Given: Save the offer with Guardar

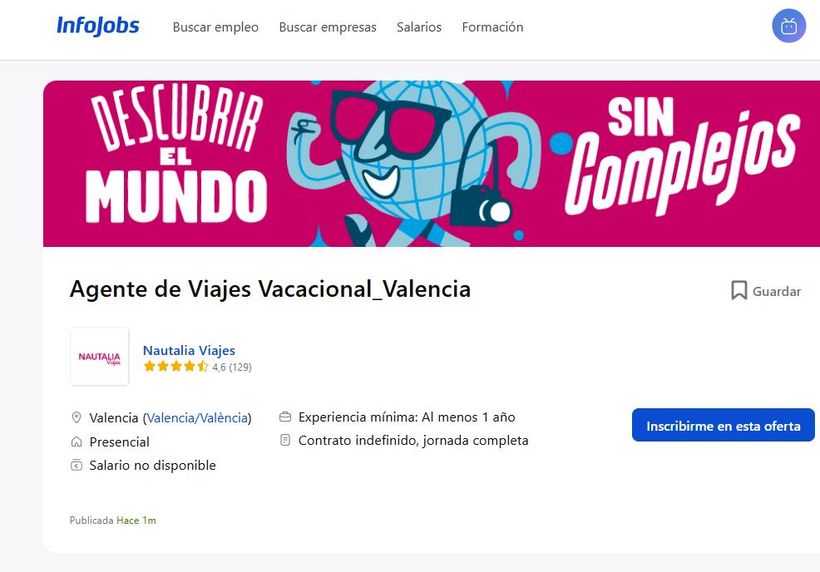Looking at the screenshot, I should pos(766,291).
